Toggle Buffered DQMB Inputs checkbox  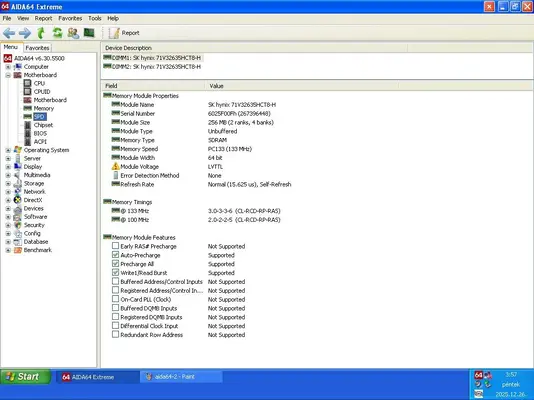point(115,308)
